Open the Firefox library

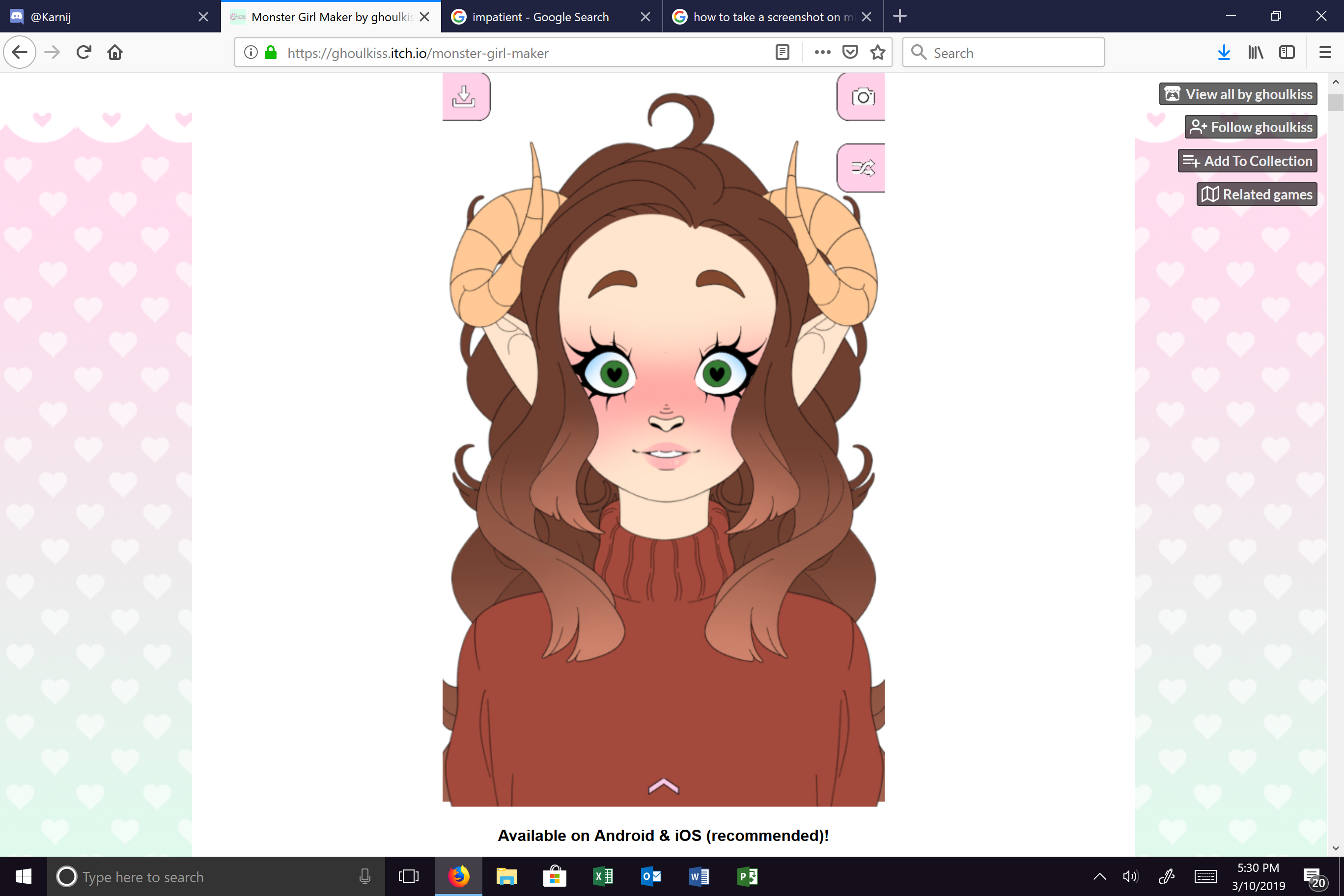click(1256, 52)
